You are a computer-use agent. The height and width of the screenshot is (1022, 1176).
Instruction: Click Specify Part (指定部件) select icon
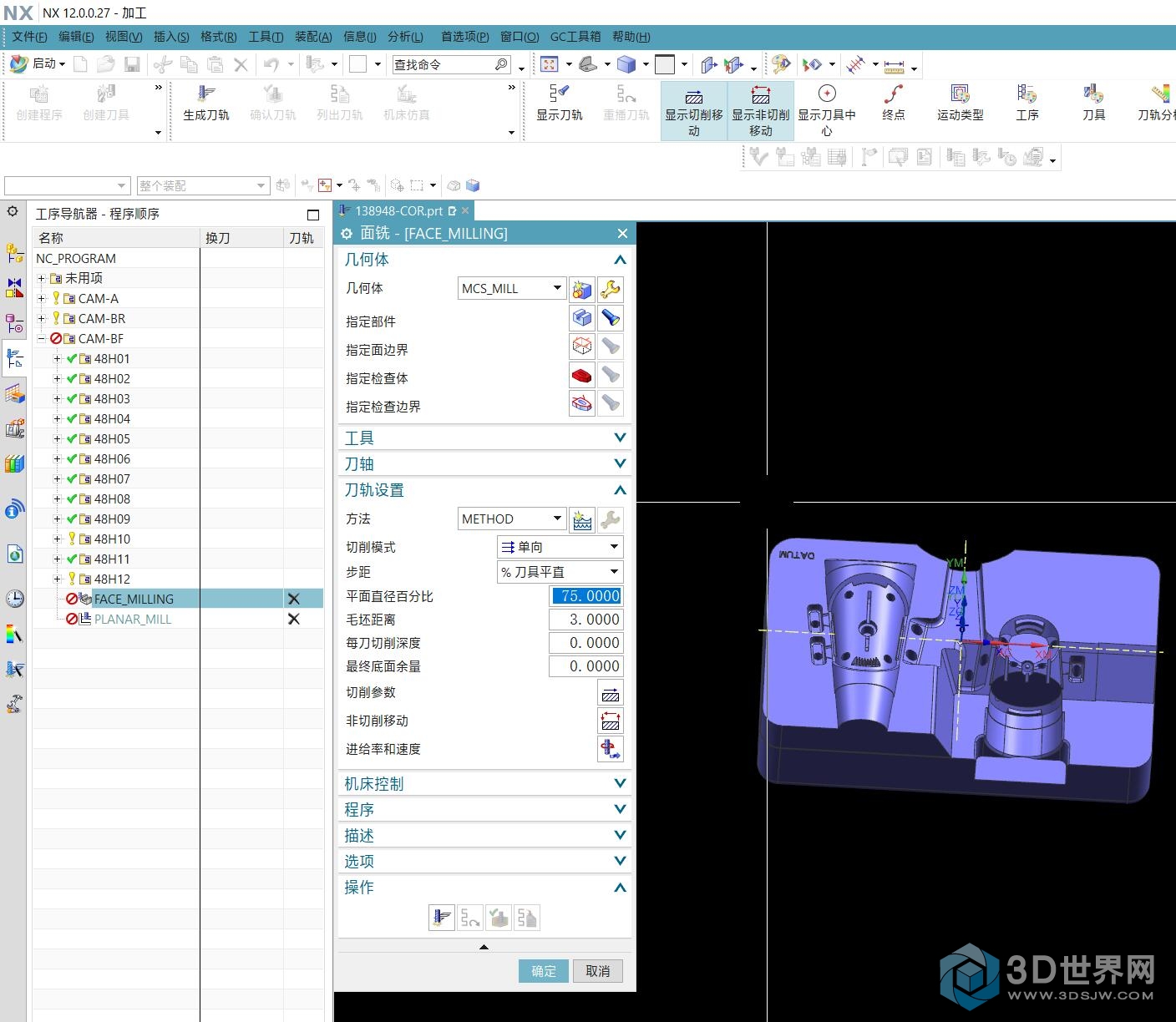coord(582,318)
